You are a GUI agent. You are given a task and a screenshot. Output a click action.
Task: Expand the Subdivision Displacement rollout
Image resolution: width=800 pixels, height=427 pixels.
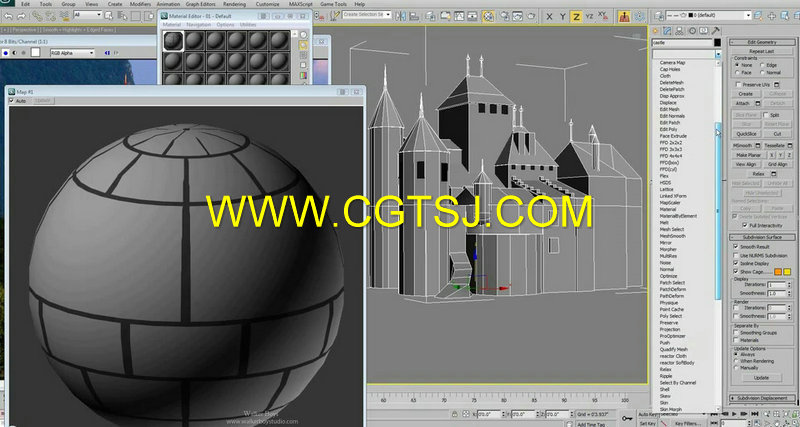(762, 398)
